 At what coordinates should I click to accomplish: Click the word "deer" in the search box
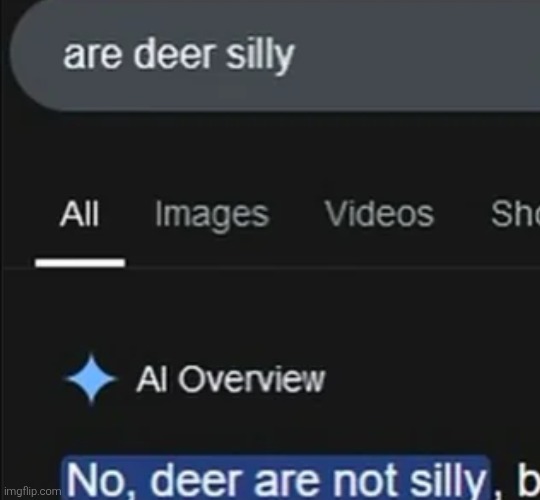(x=175, y=55)
